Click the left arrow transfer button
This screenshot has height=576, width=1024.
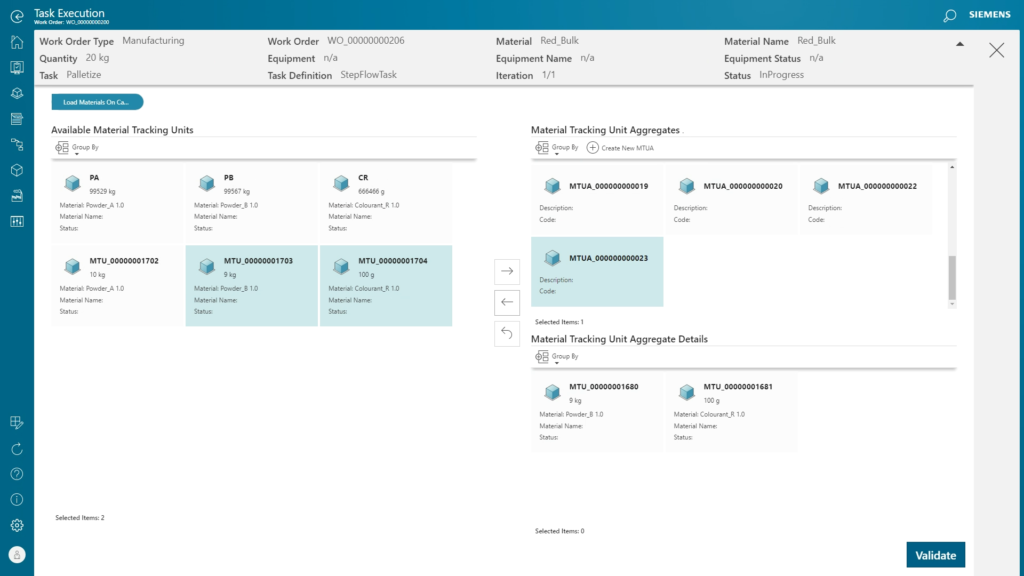[x=507, y=302]
